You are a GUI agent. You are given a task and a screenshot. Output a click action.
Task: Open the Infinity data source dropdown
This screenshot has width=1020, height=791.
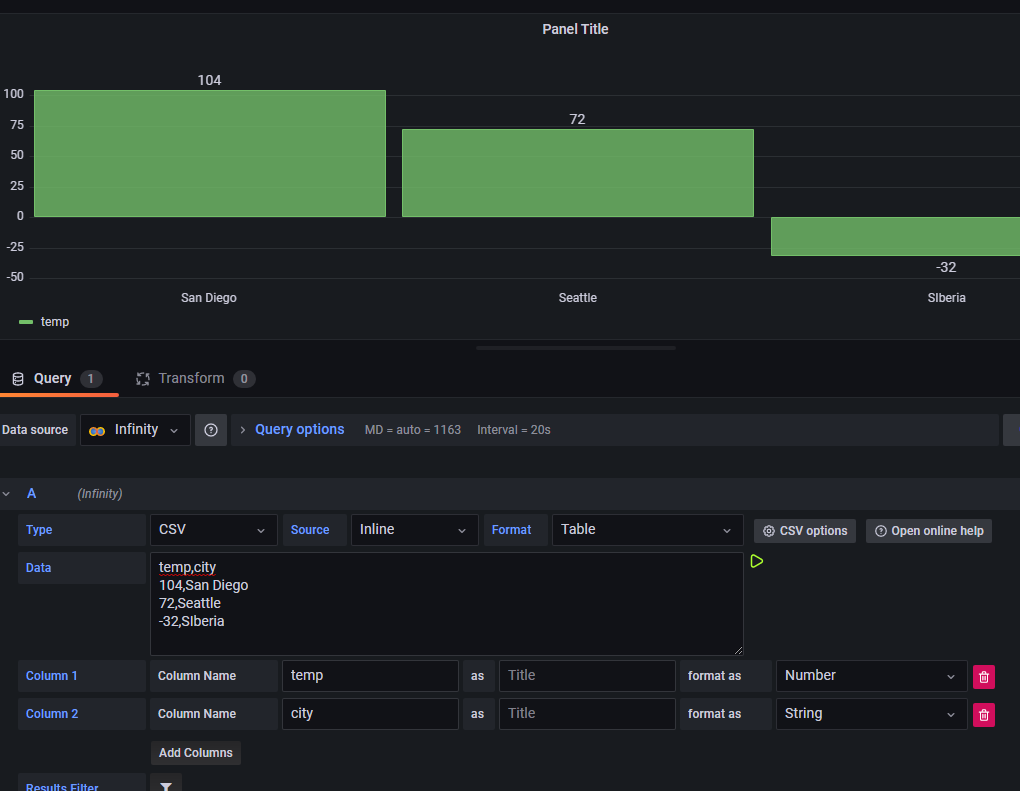[135, 430]
